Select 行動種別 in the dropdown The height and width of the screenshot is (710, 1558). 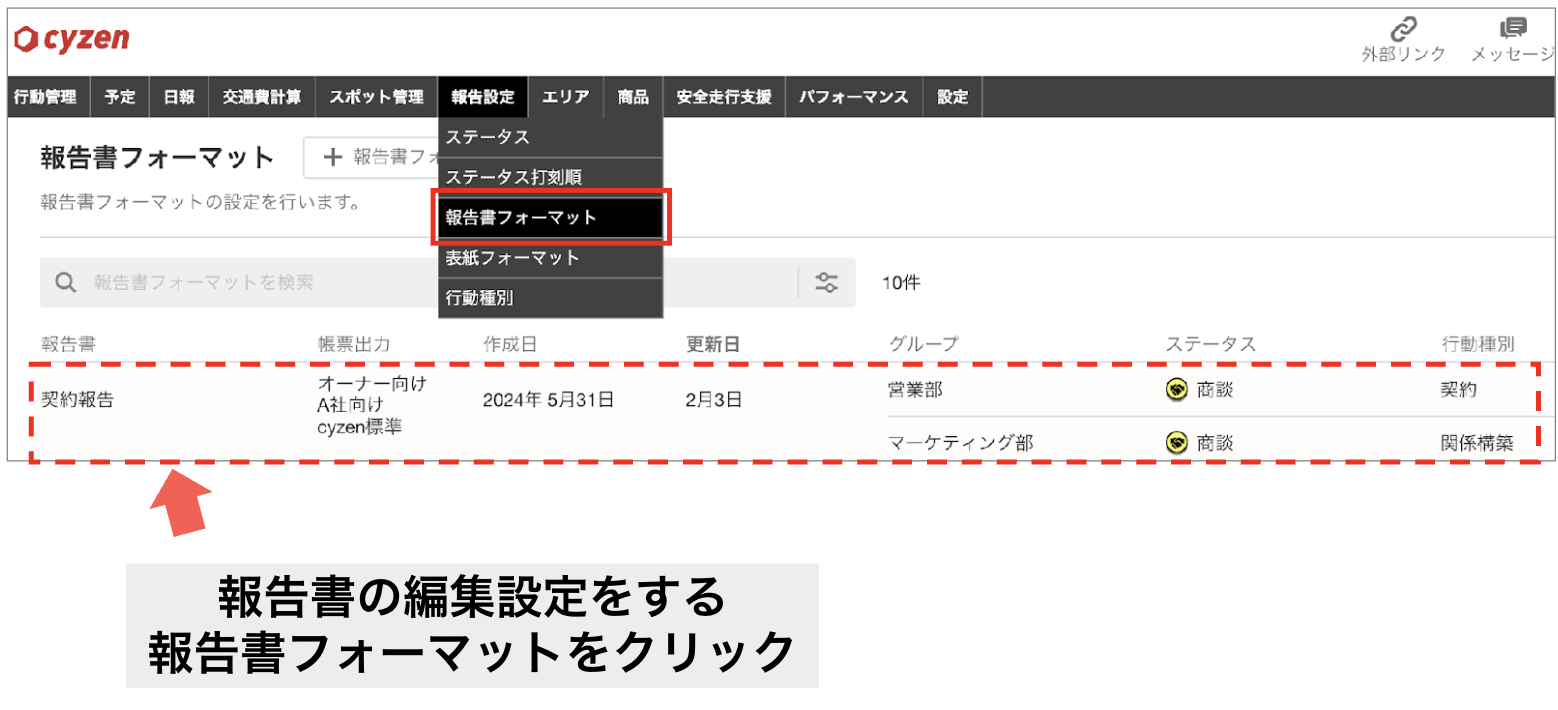(551, 298)
